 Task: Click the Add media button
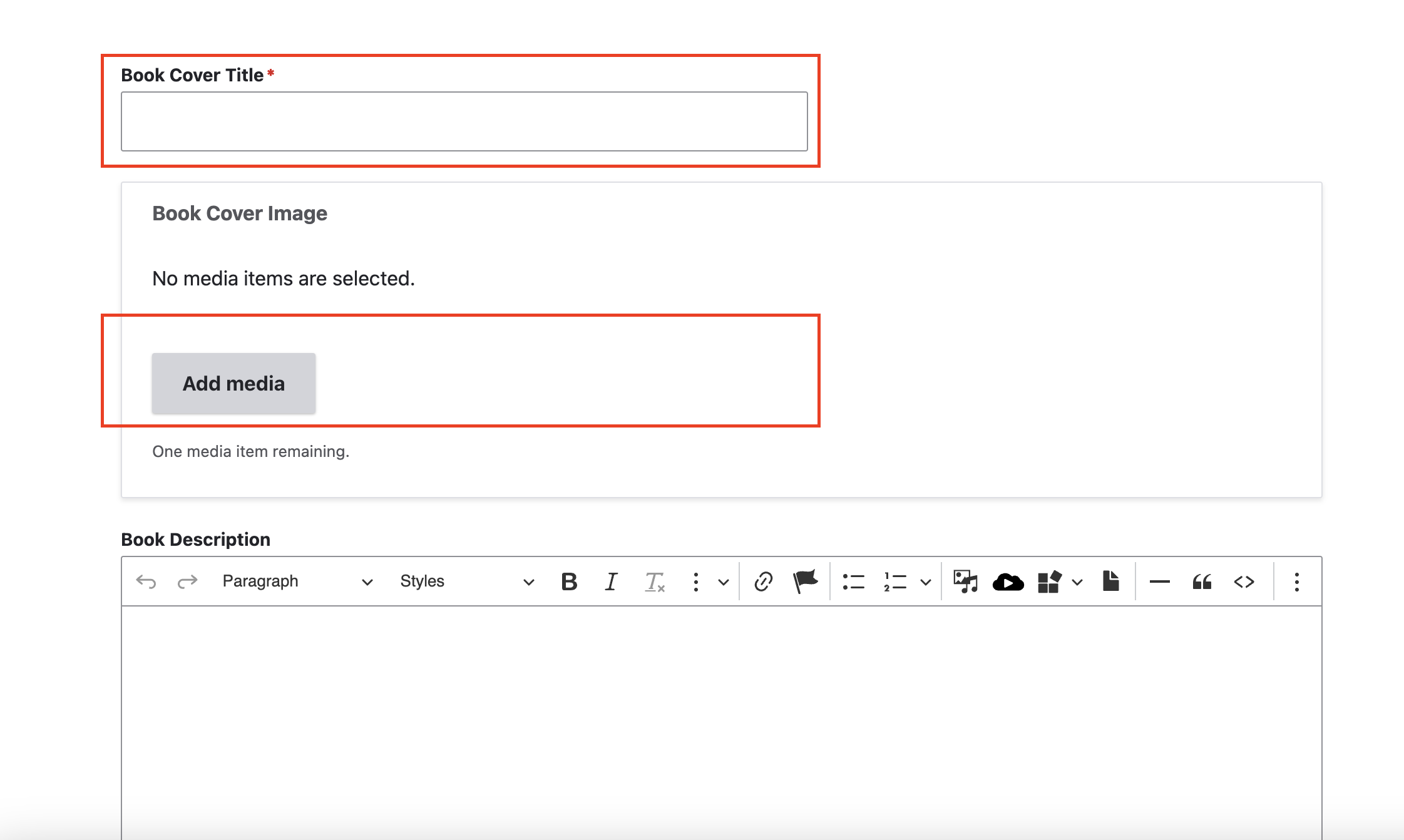[233, 383]
